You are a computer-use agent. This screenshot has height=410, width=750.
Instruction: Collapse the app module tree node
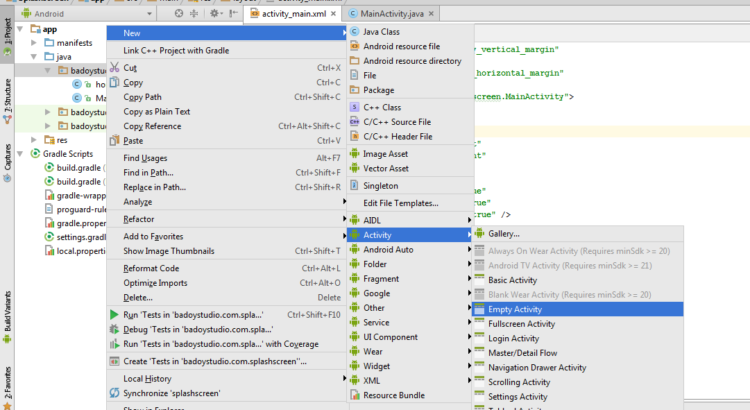pos(22,30)
